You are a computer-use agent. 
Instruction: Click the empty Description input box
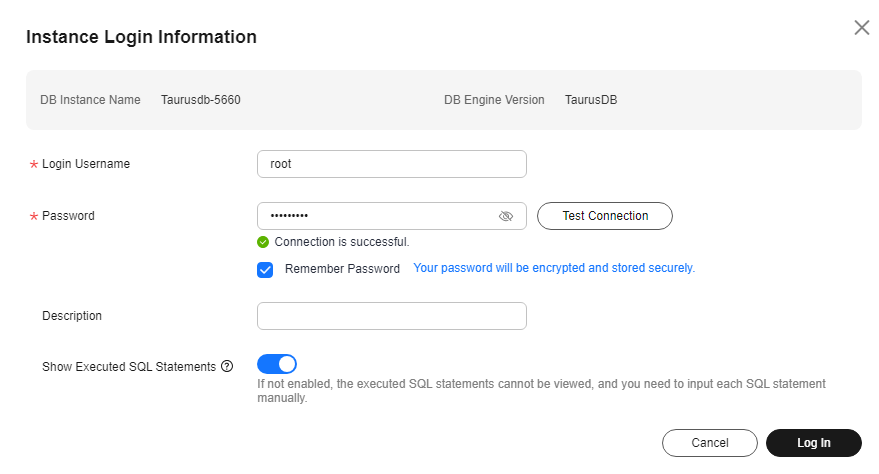pos(391,316)
